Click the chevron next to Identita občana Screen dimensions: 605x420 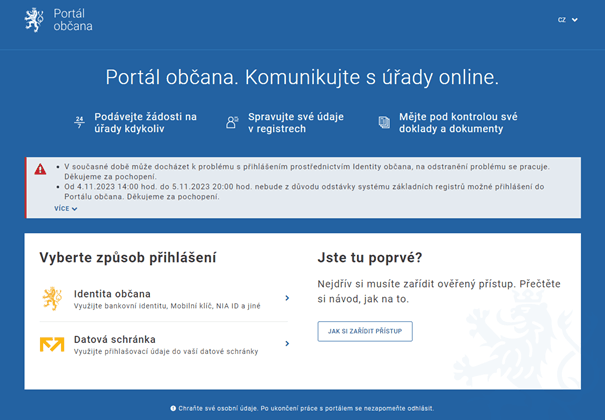click(287, 298)
